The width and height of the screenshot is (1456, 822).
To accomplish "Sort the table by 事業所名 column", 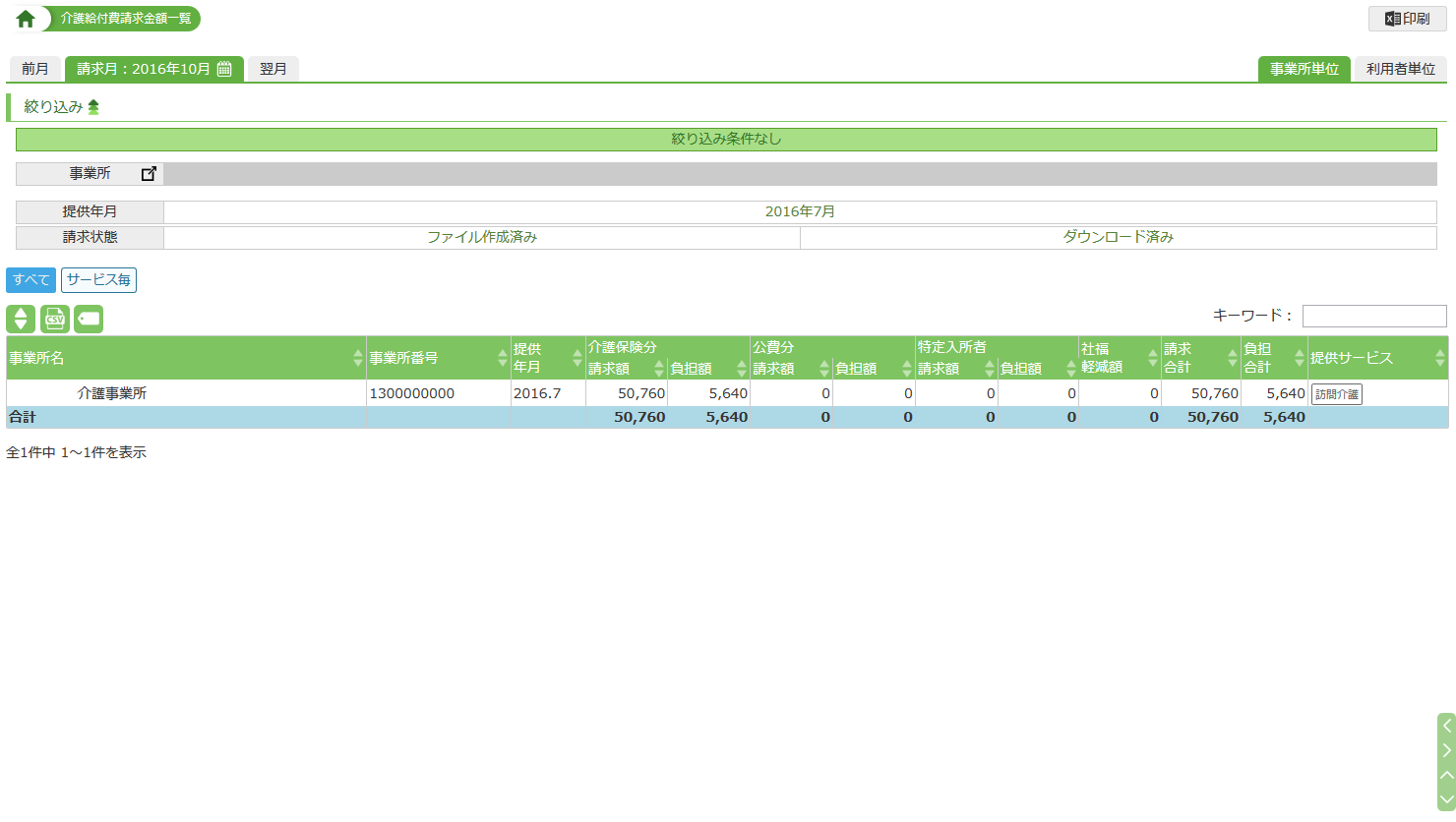I will click(x=357, y=358).
